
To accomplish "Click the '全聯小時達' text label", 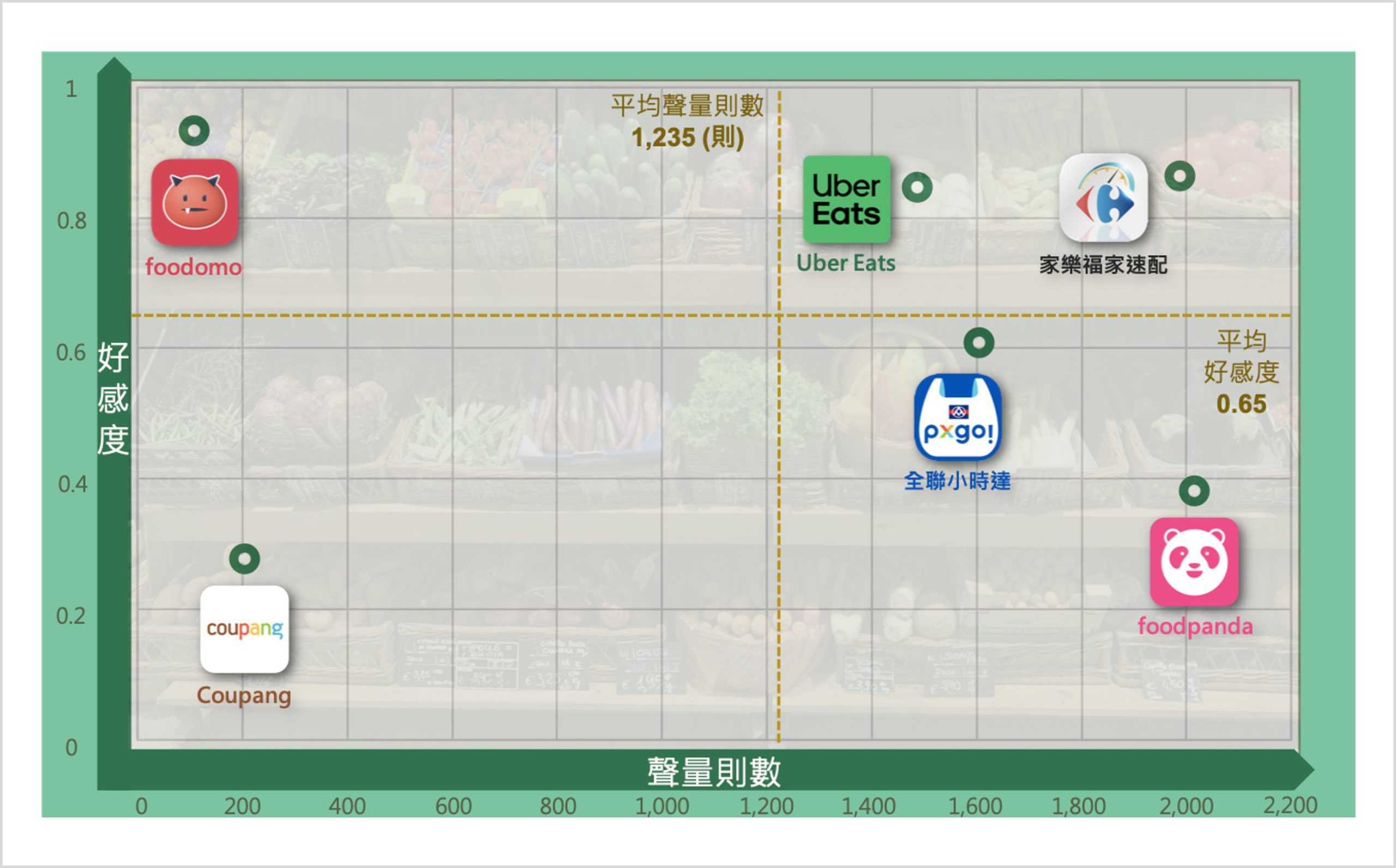I will click(958, 480).
